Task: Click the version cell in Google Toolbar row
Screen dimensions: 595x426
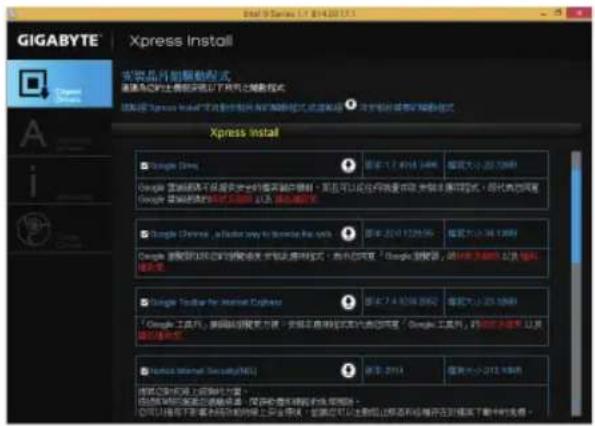Action: (x=403, y=302)
